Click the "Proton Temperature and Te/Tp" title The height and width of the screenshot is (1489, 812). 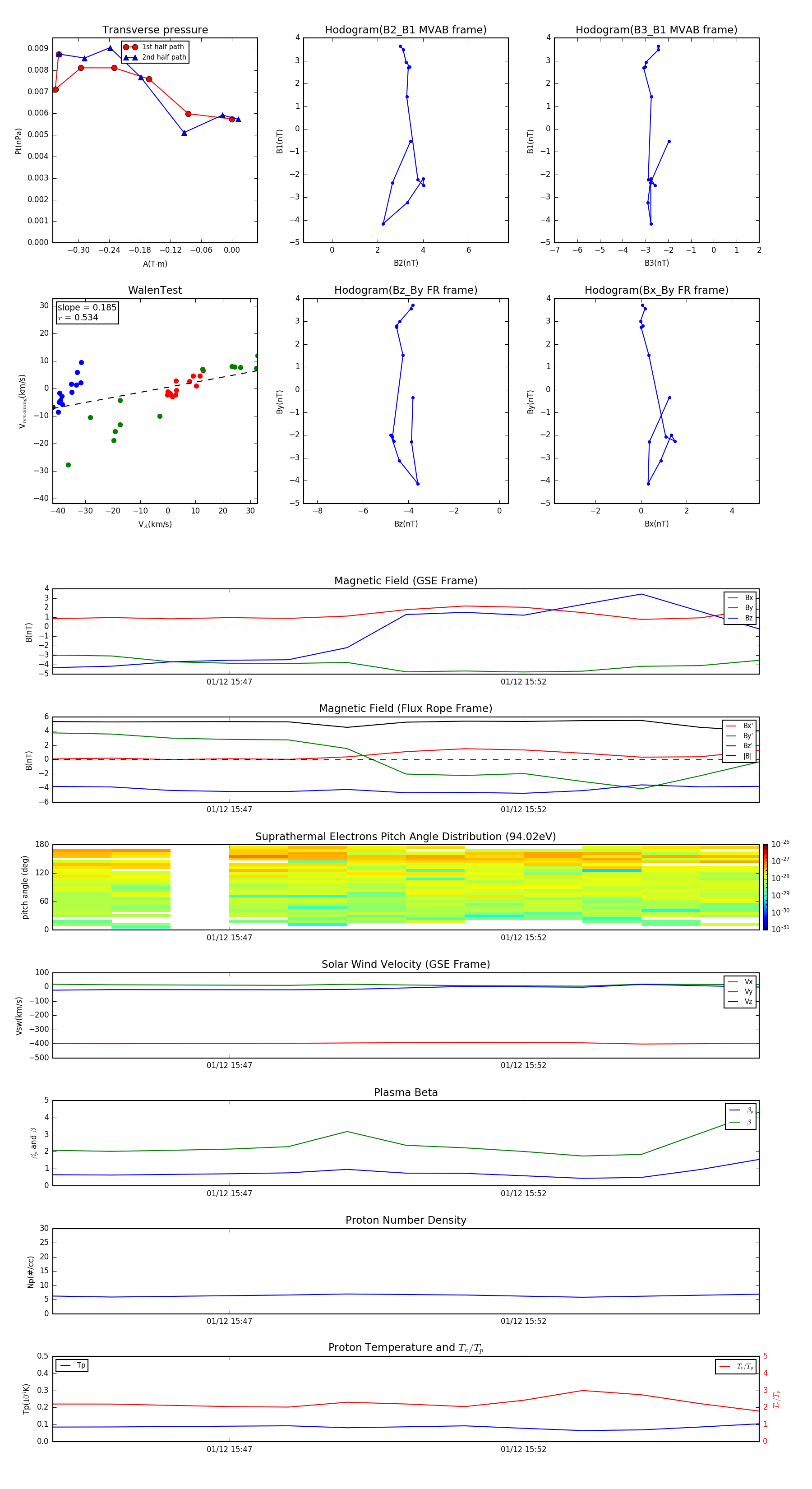(406, 1348)
